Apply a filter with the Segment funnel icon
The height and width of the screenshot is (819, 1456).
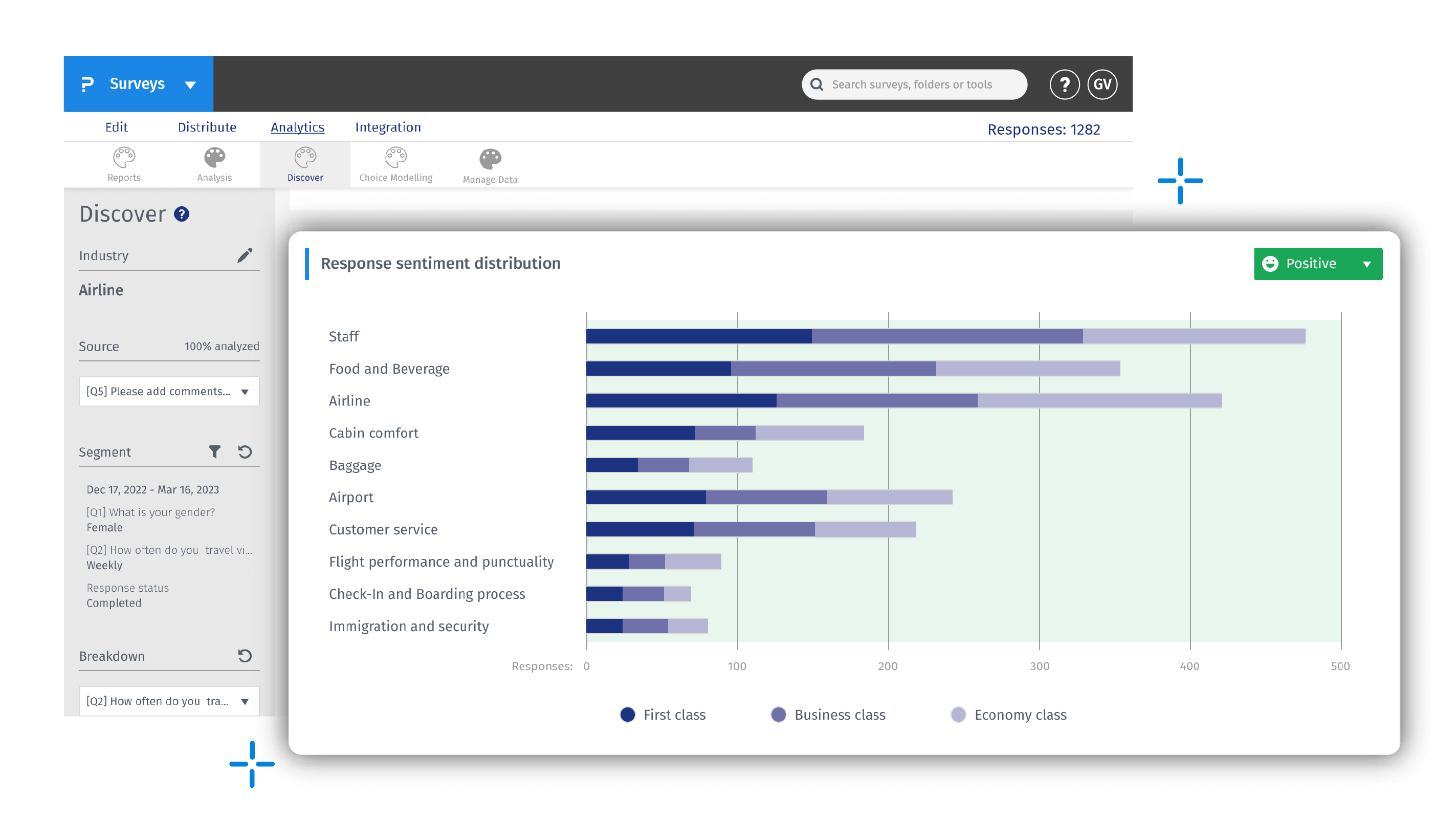pos(215,451)
